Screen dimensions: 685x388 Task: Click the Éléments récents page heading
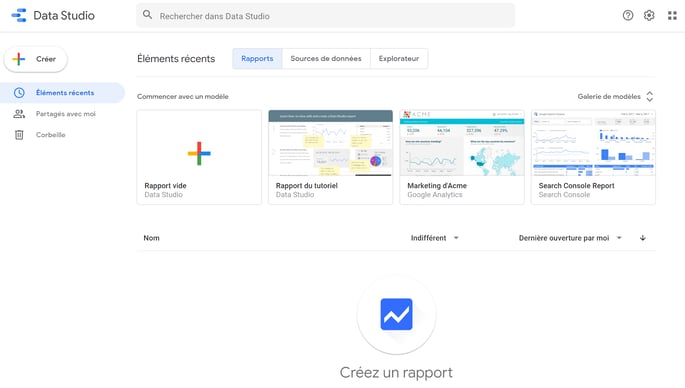(176, 59)
